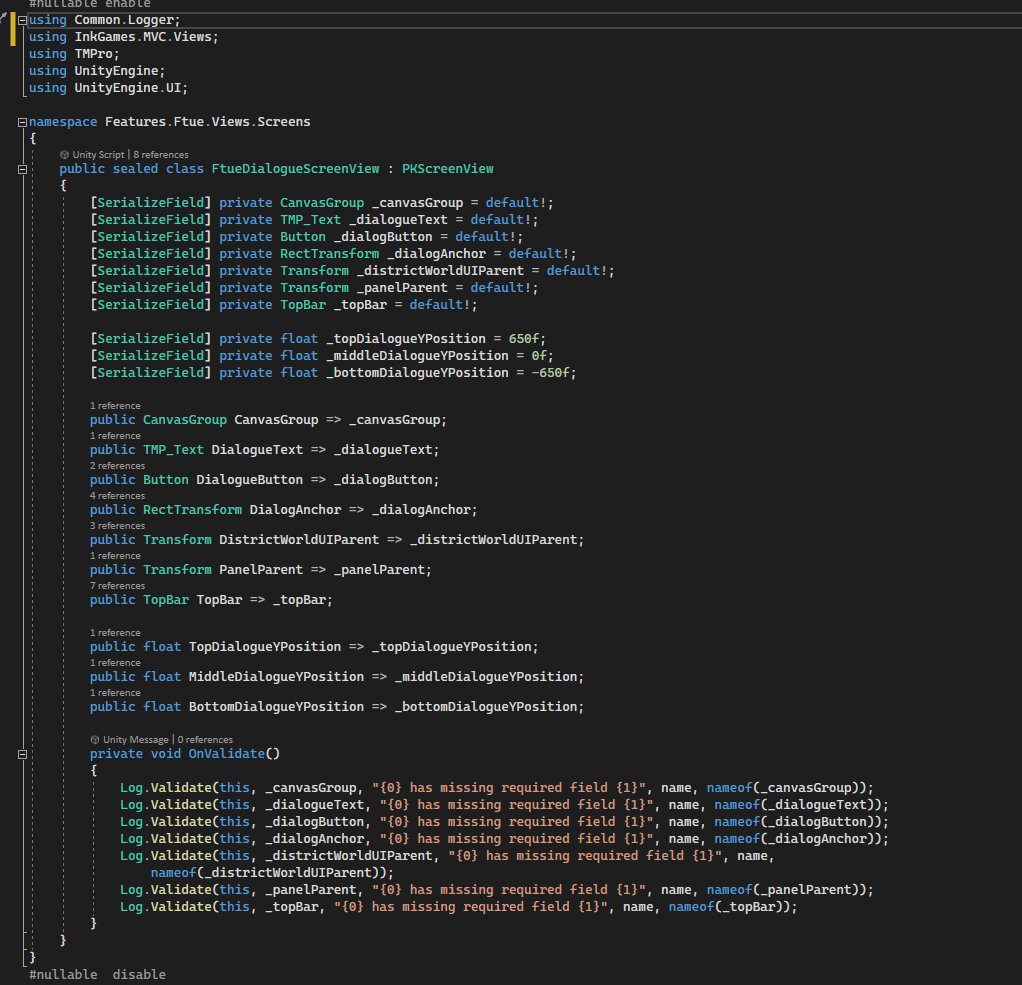Click the DialogAnchor property name
The width and height of the screenshot is (1022, 985).
[x=295, y=510]
